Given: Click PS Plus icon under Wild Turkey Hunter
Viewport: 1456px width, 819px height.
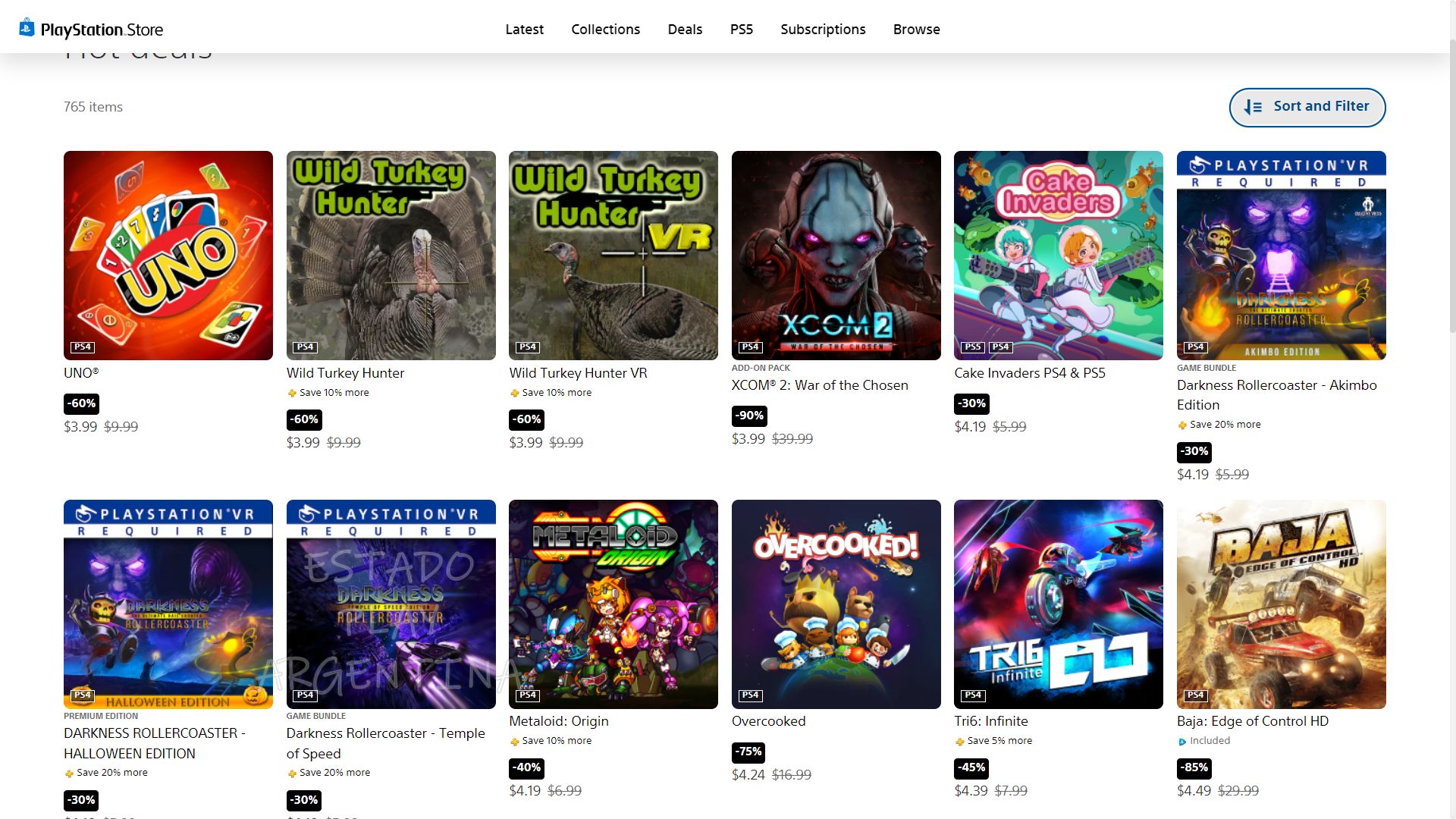Looking at the screenshot, I should tap(292, 393).
